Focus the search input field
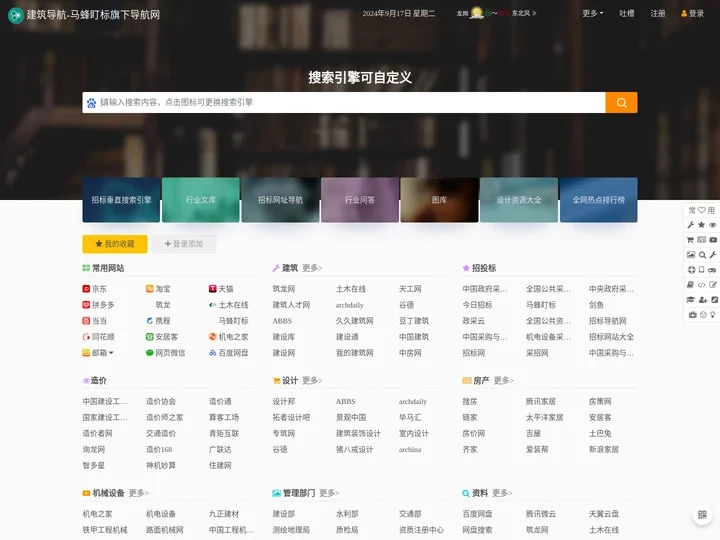This screenshot has height=540, width=720. click(x=351, y=102)
